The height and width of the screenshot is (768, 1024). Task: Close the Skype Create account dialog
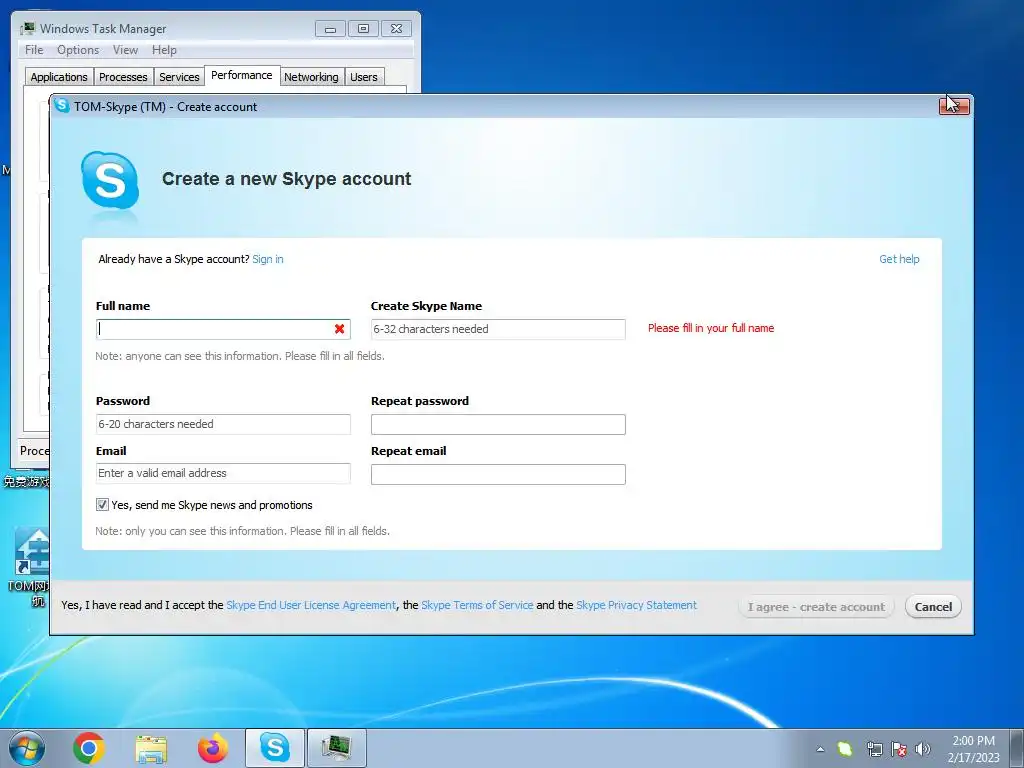[954, 105]
